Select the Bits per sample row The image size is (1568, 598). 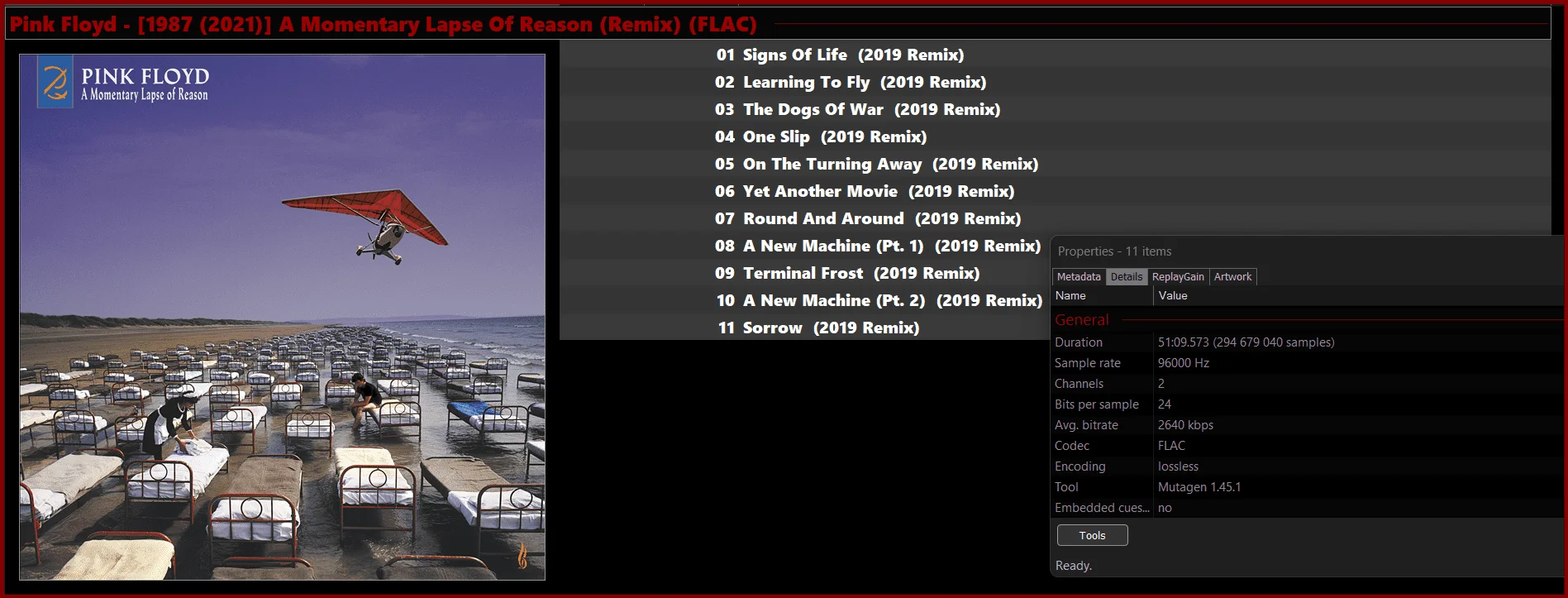(x=1308, y=404)
